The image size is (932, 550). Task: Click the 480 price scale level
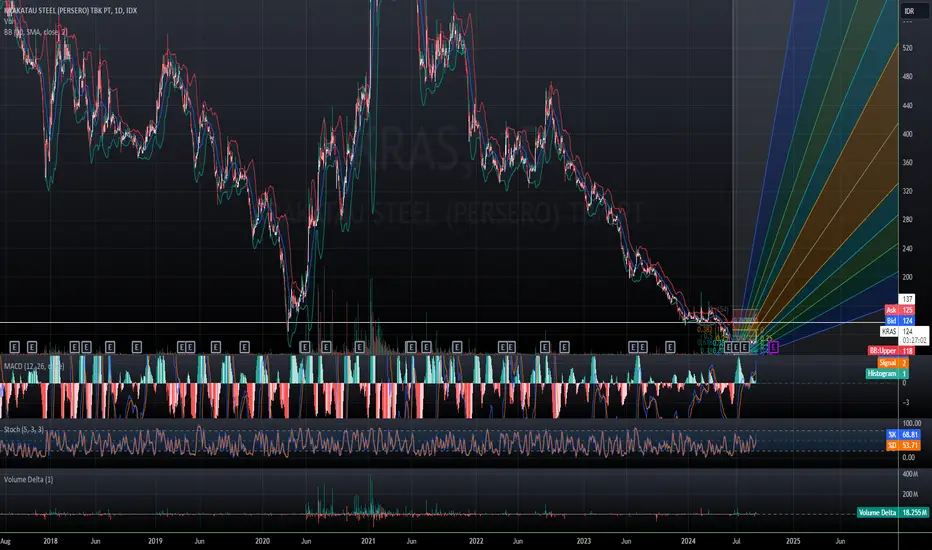coord(907,77)
